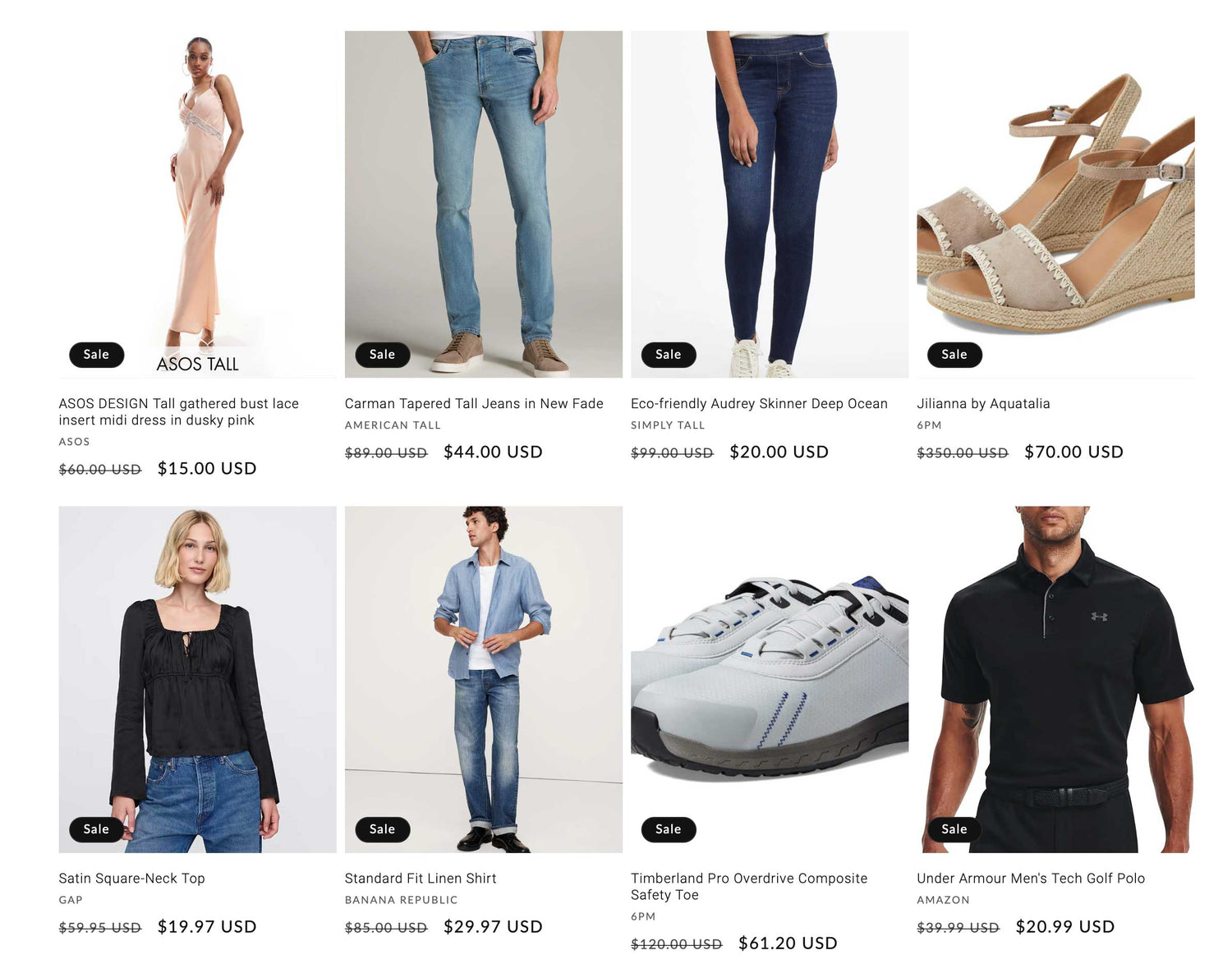Click the Sale badge on Carman jeans

click(x=382, y=355)
